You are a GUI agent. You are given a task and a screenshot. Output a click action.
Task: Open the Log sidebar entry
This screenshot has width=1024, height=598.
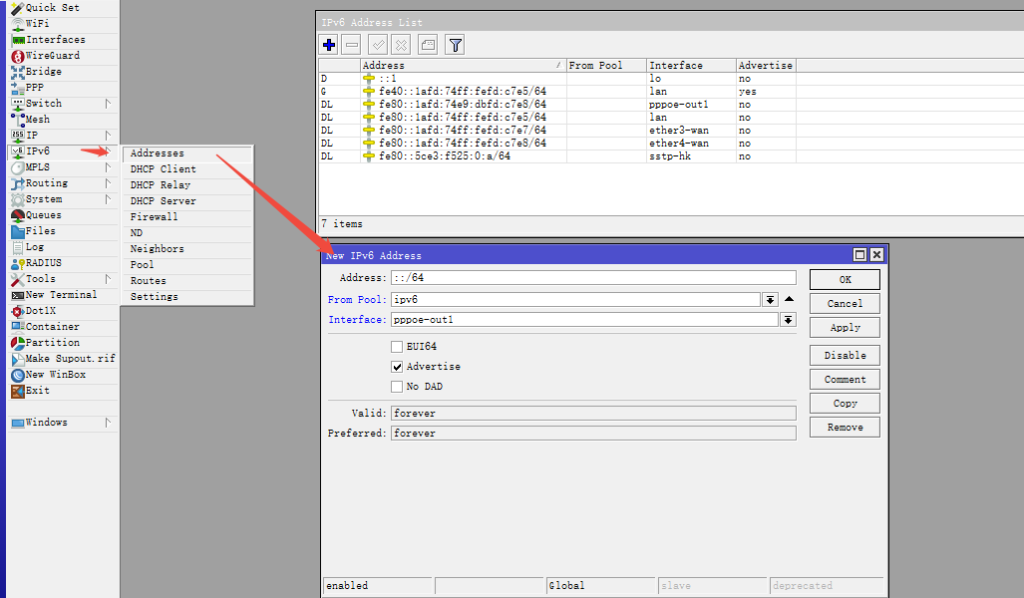35,247
